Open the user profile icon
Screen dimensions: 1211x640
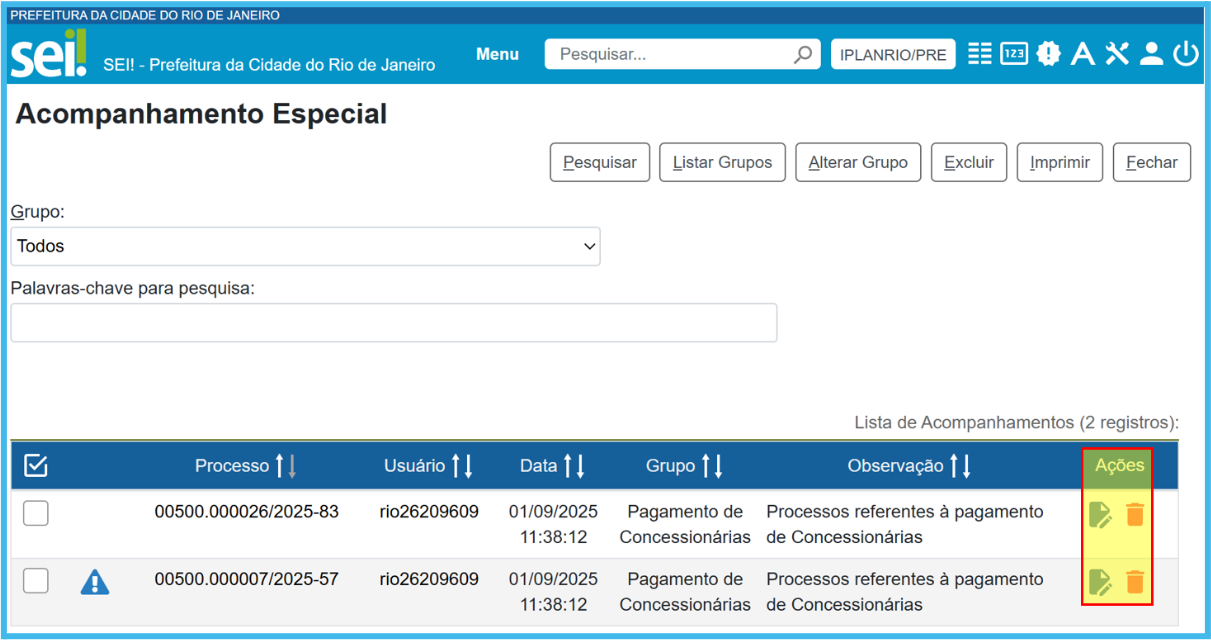point(1151,54)
